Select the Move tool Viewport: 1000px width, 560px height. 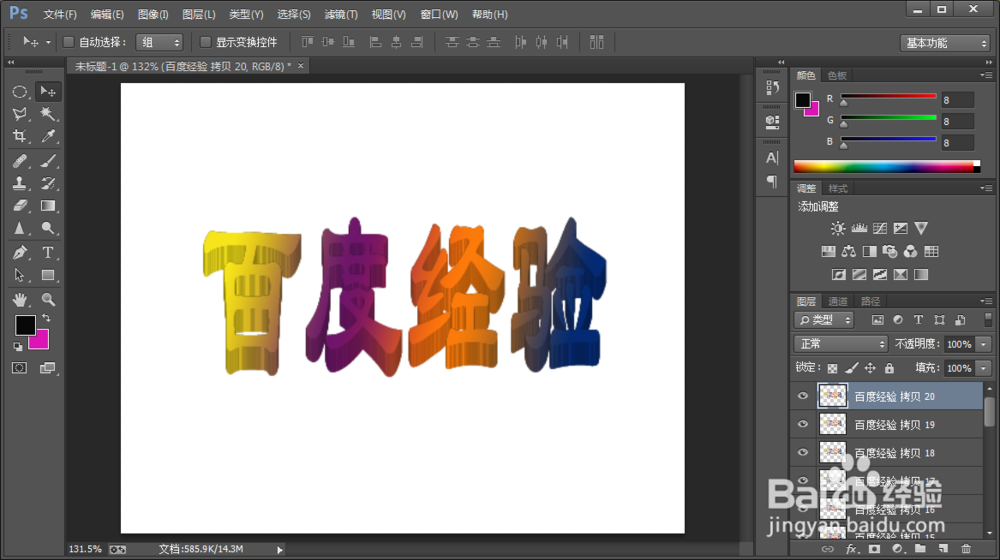pos(48,92)
